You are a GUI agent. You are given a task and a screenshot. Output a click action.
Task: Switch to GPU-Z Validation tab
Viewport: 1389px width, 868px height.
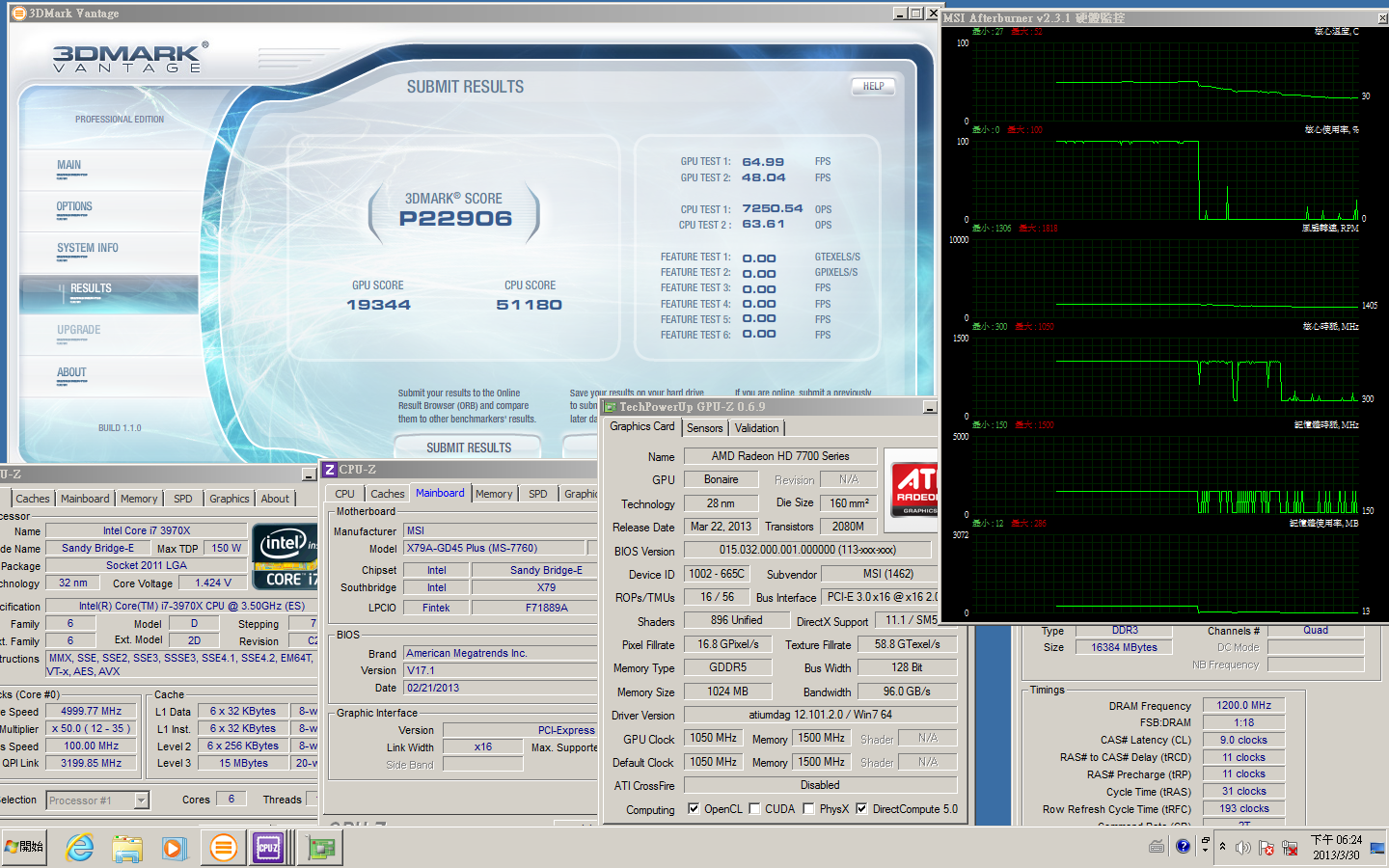(x=757, y=428)
